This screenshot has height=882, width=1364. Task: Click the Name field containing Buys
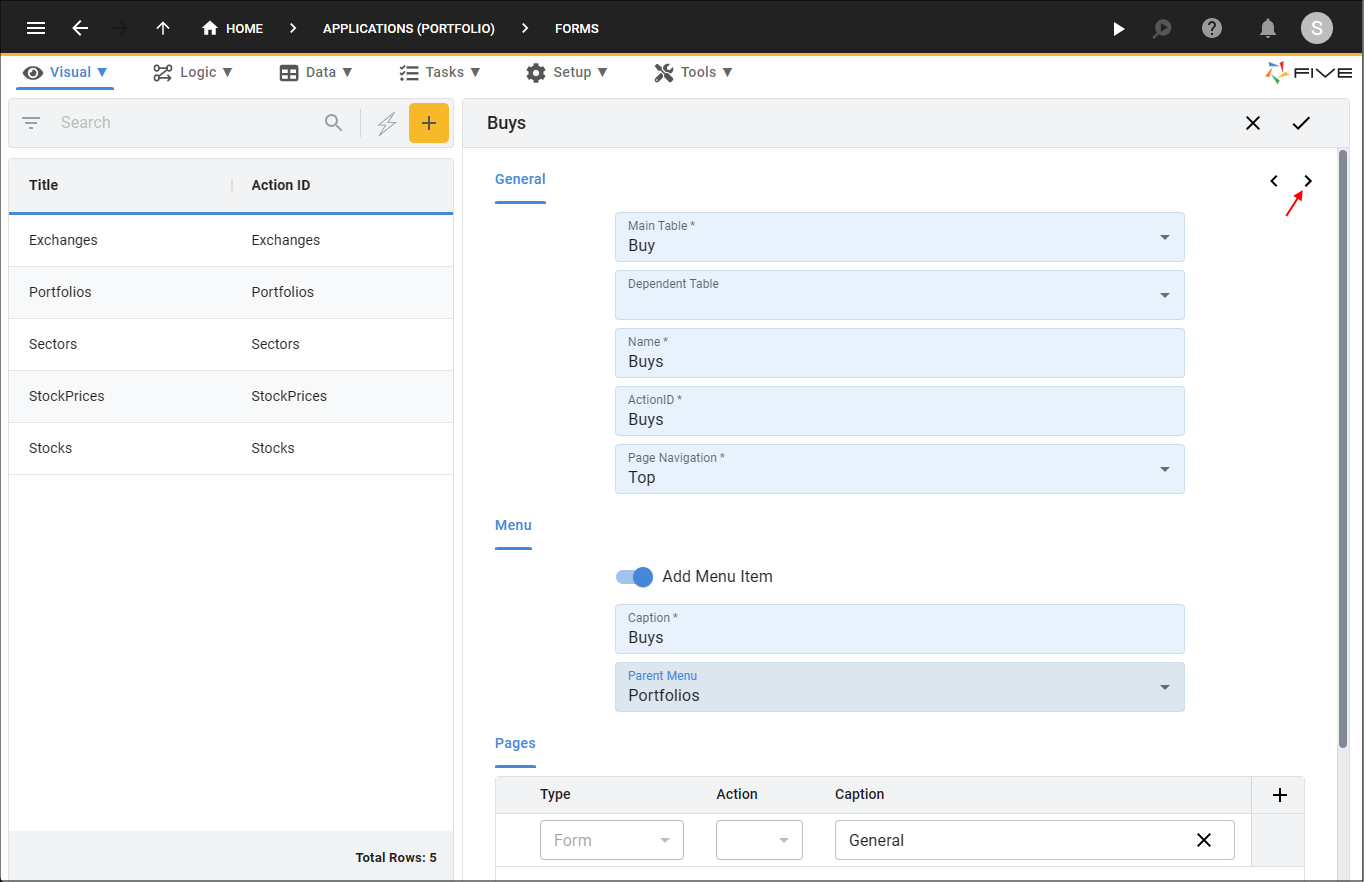point(900,353)
